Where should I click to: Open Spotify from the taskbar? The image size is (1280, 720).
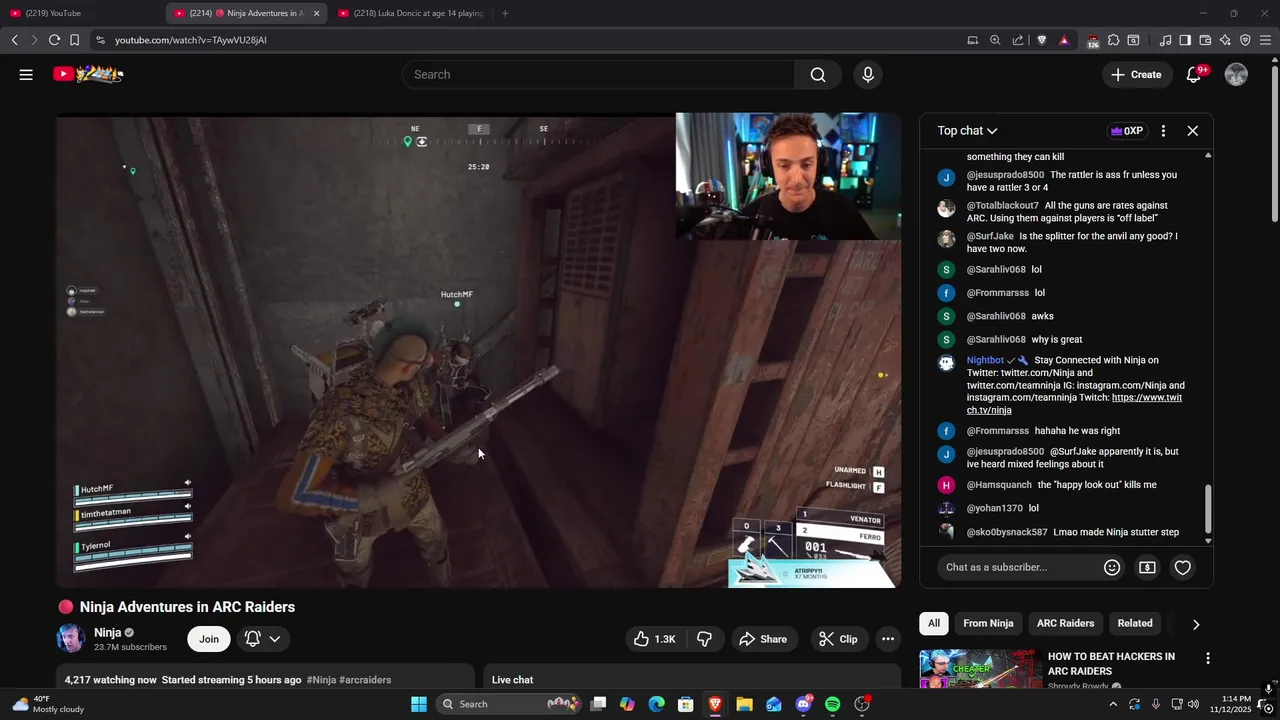click(833, 704)
